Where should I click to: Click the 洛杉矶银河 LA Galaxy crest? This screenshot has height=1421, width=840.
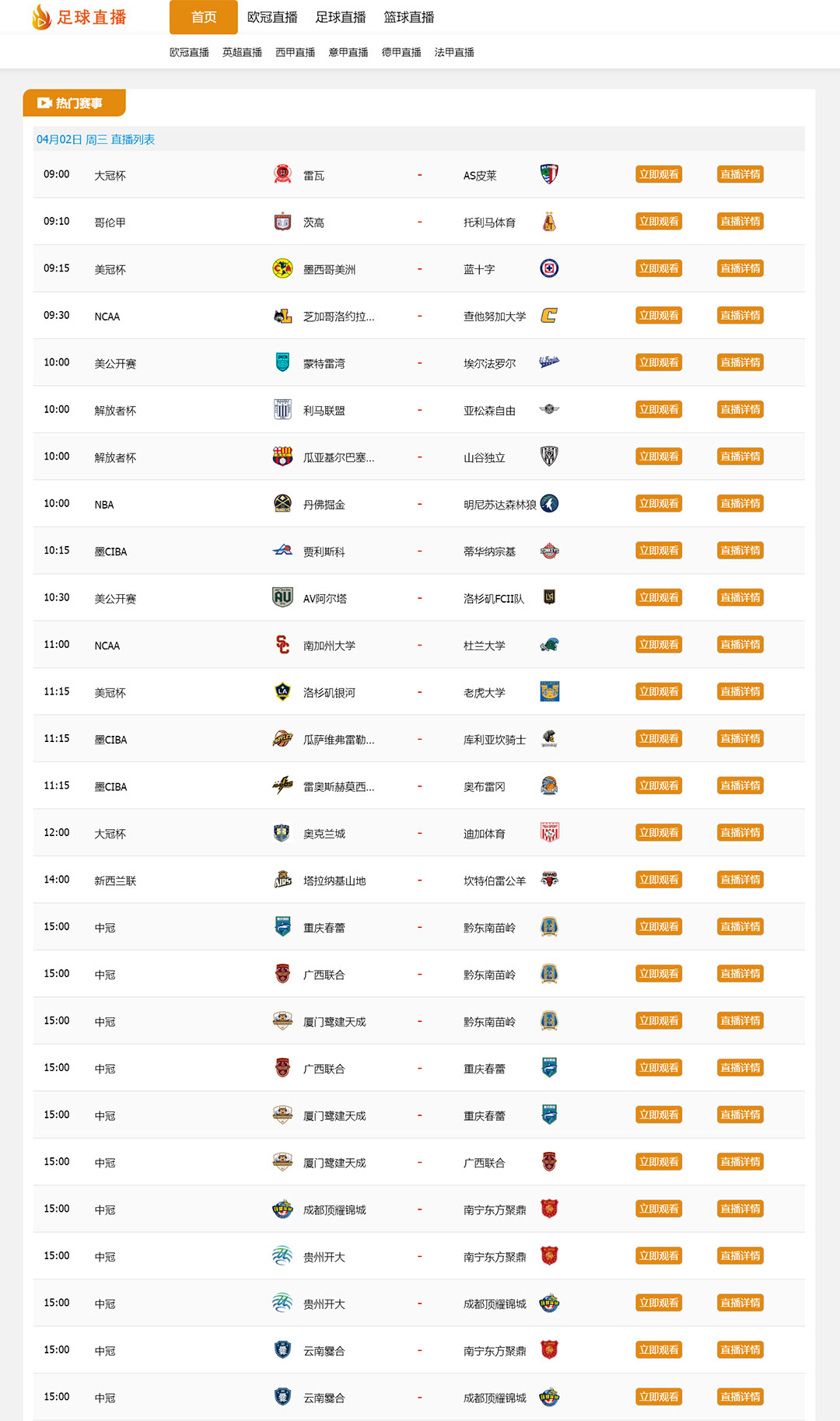tap(282, 691)
